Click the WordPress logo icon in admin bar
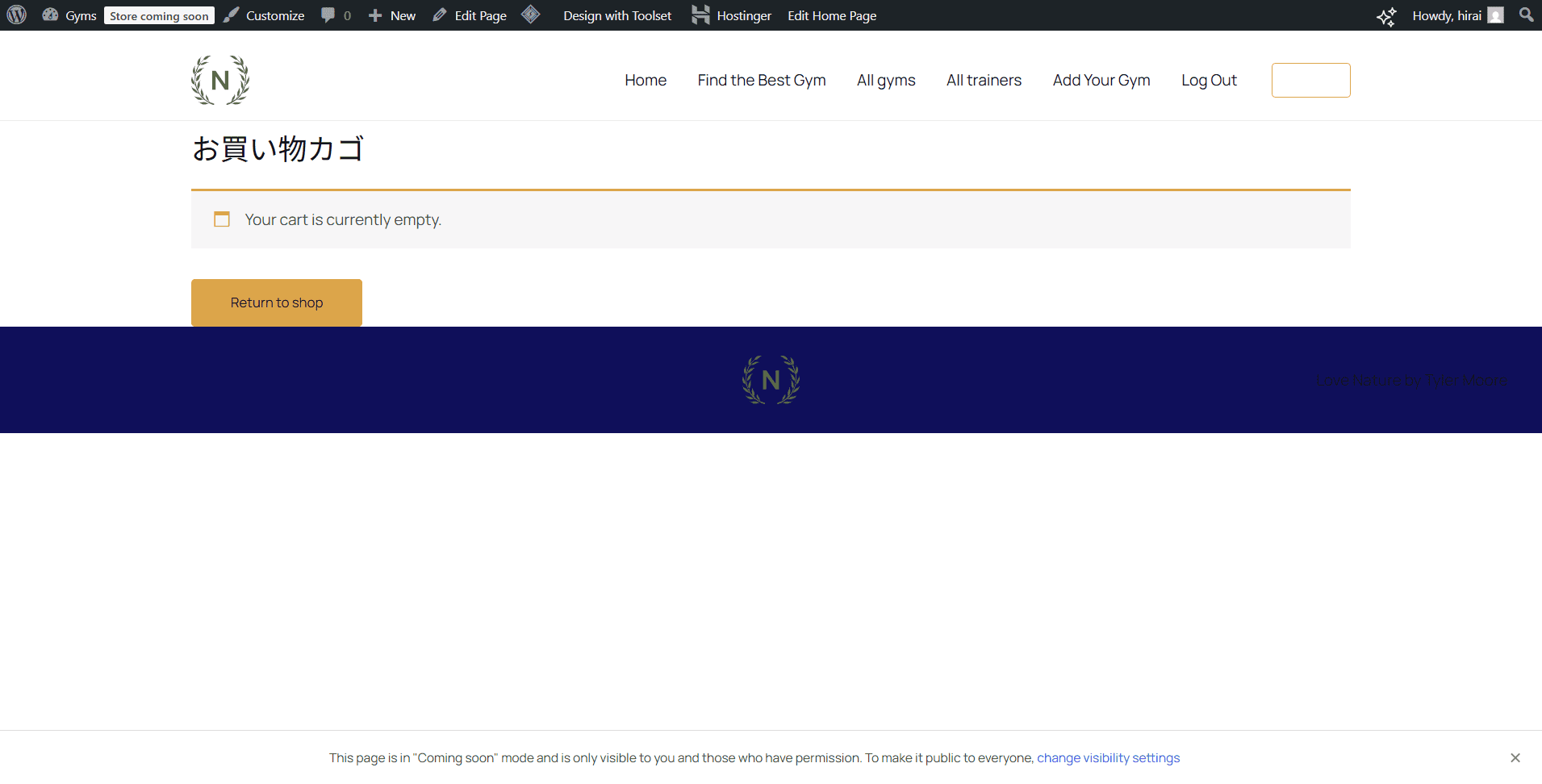The image size is (1542, 784). coord(17,15)
